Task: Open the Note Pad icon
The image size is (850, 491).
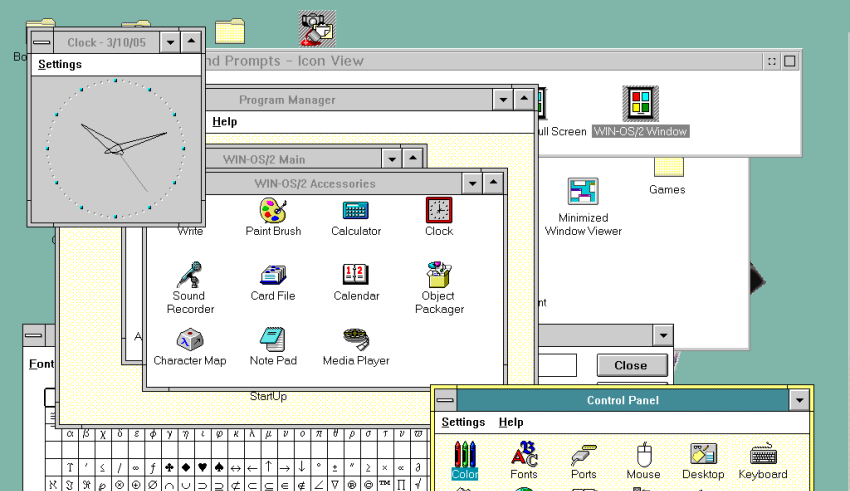Action: [x=273, y=339]
